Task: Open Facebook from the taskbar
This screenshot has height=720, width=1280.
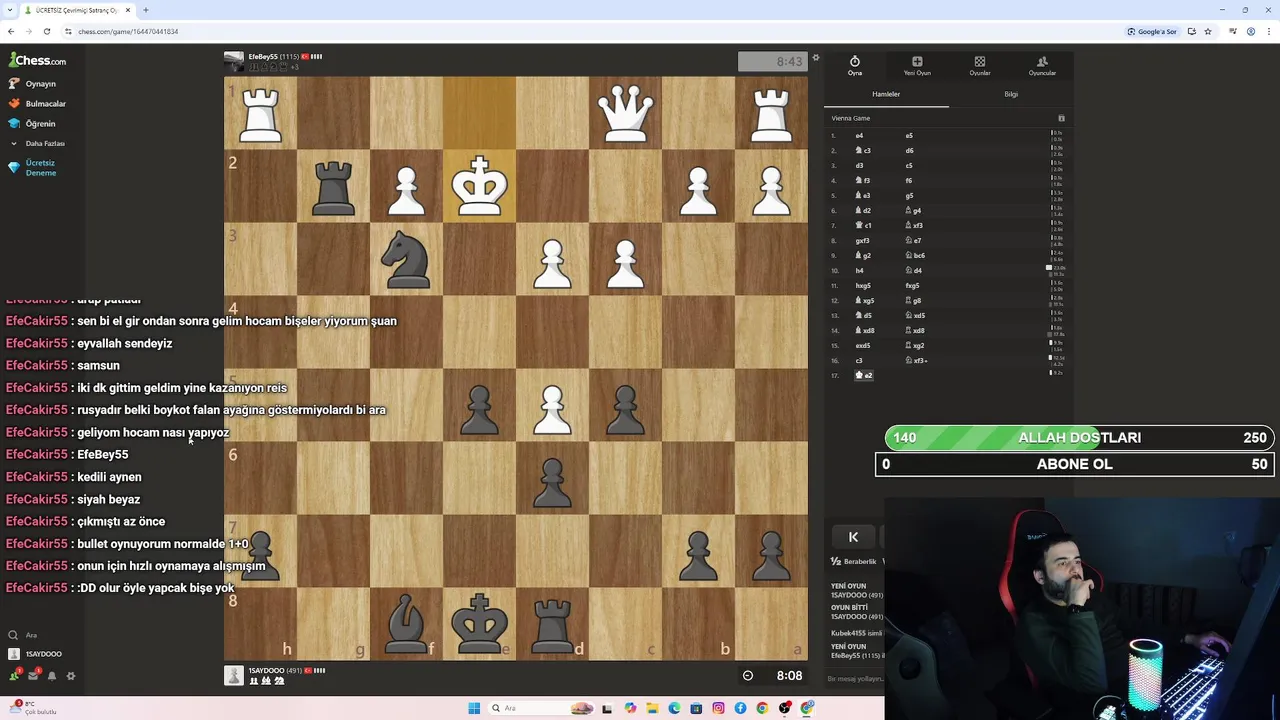Action: click(x=740, y=708)
